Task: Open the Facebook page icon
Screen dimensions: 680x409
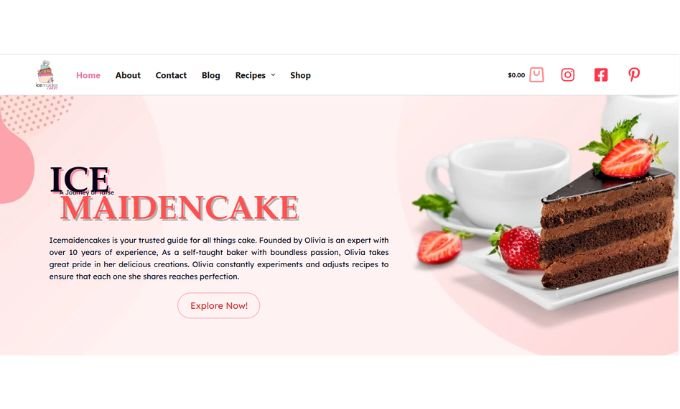Action: (x=601, y=75)
